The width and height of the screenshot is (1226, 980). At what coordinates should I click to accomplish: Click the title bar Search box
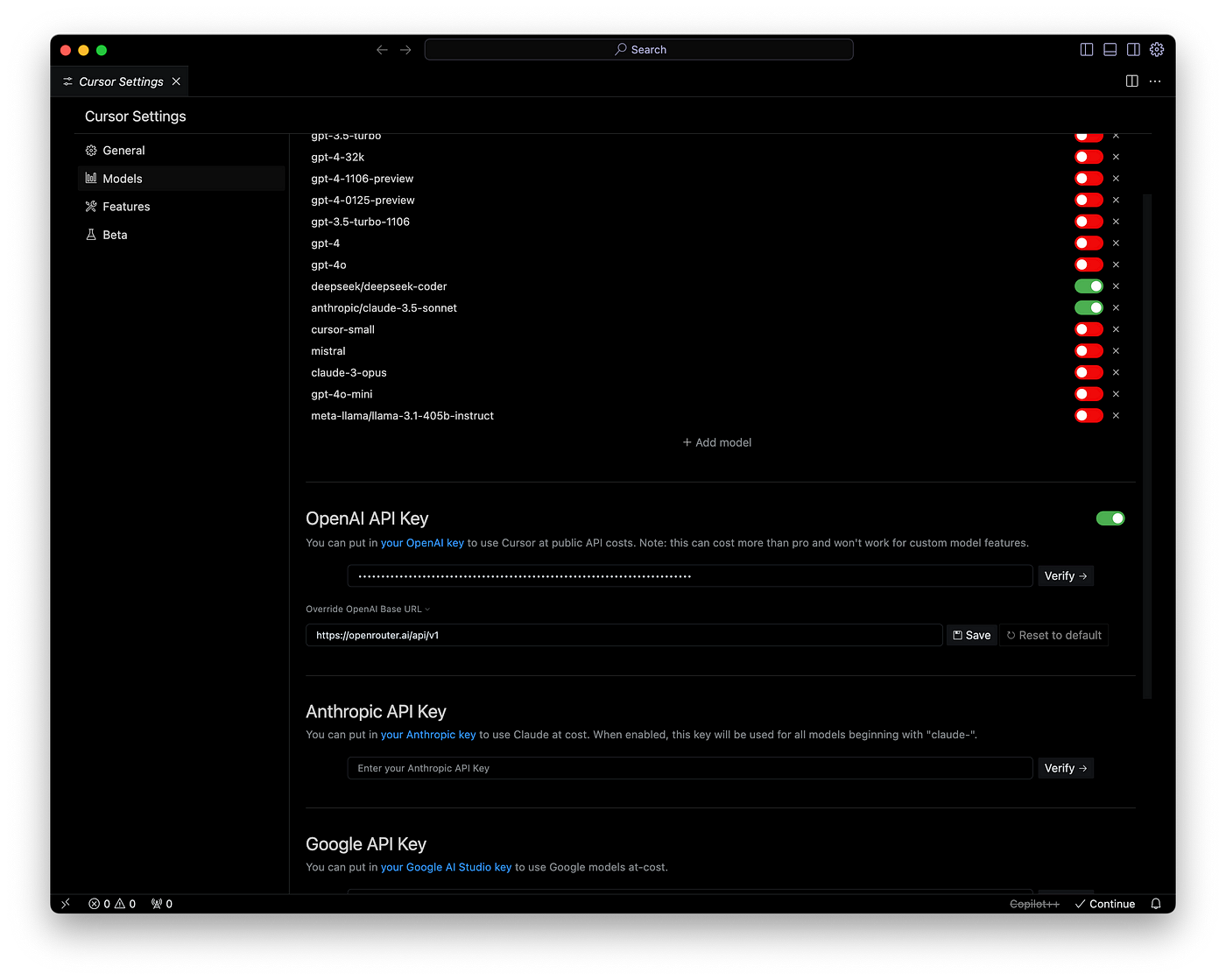638,50
